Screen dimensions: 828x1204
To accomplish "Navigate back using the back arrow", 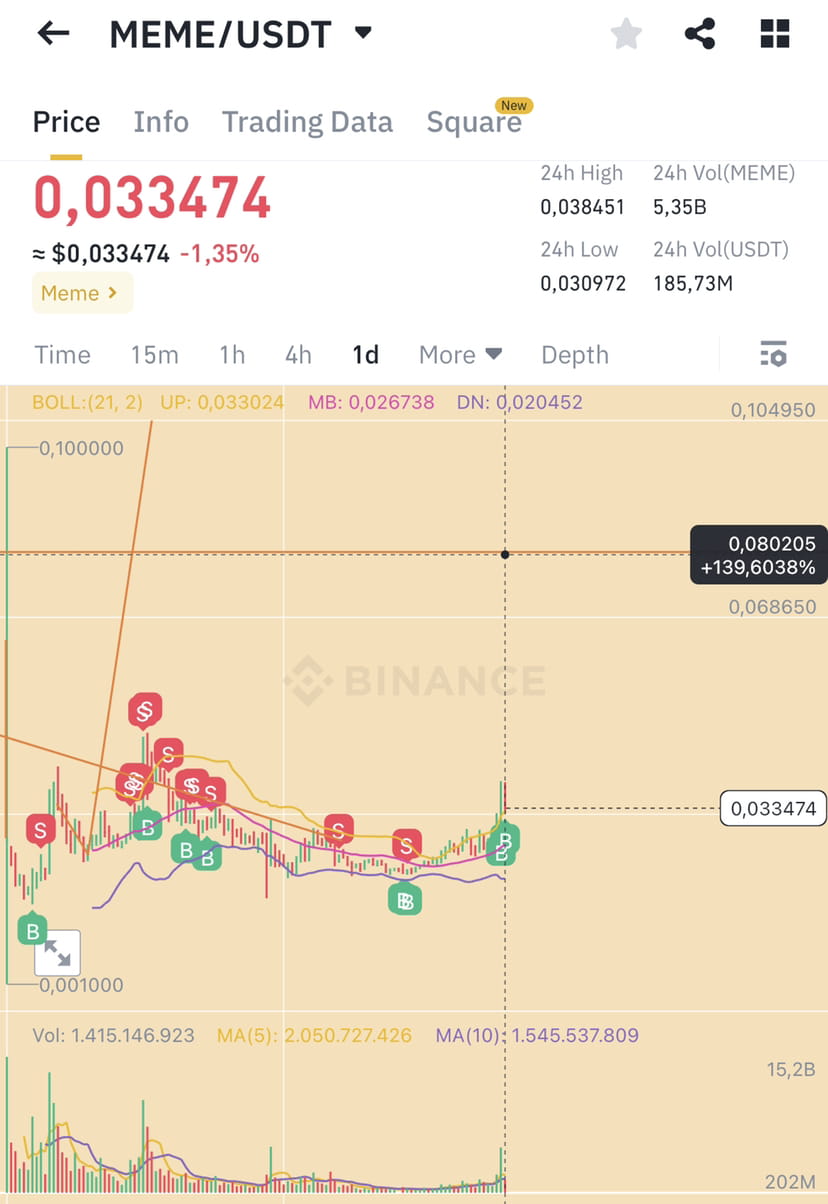I will point(51,33).
